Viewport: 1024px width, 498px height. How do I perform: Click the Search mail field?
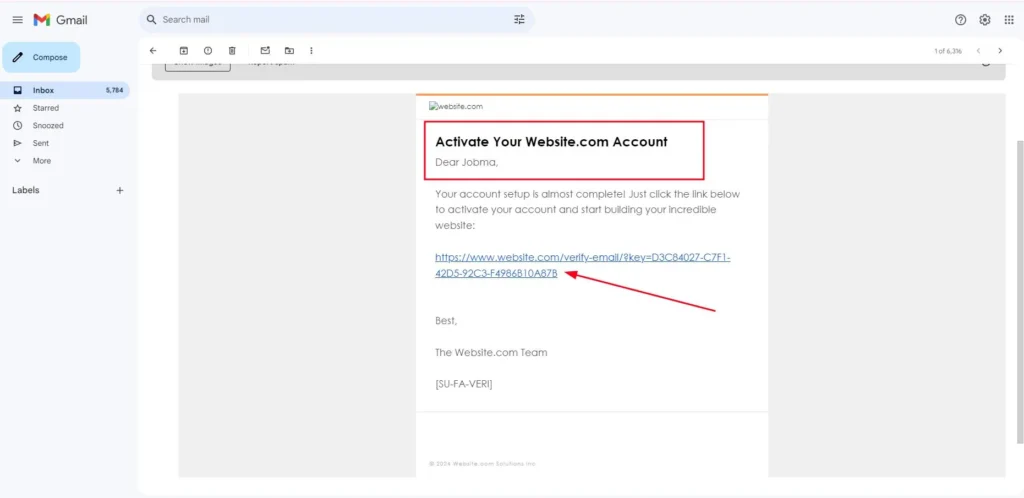pos(336,20)
